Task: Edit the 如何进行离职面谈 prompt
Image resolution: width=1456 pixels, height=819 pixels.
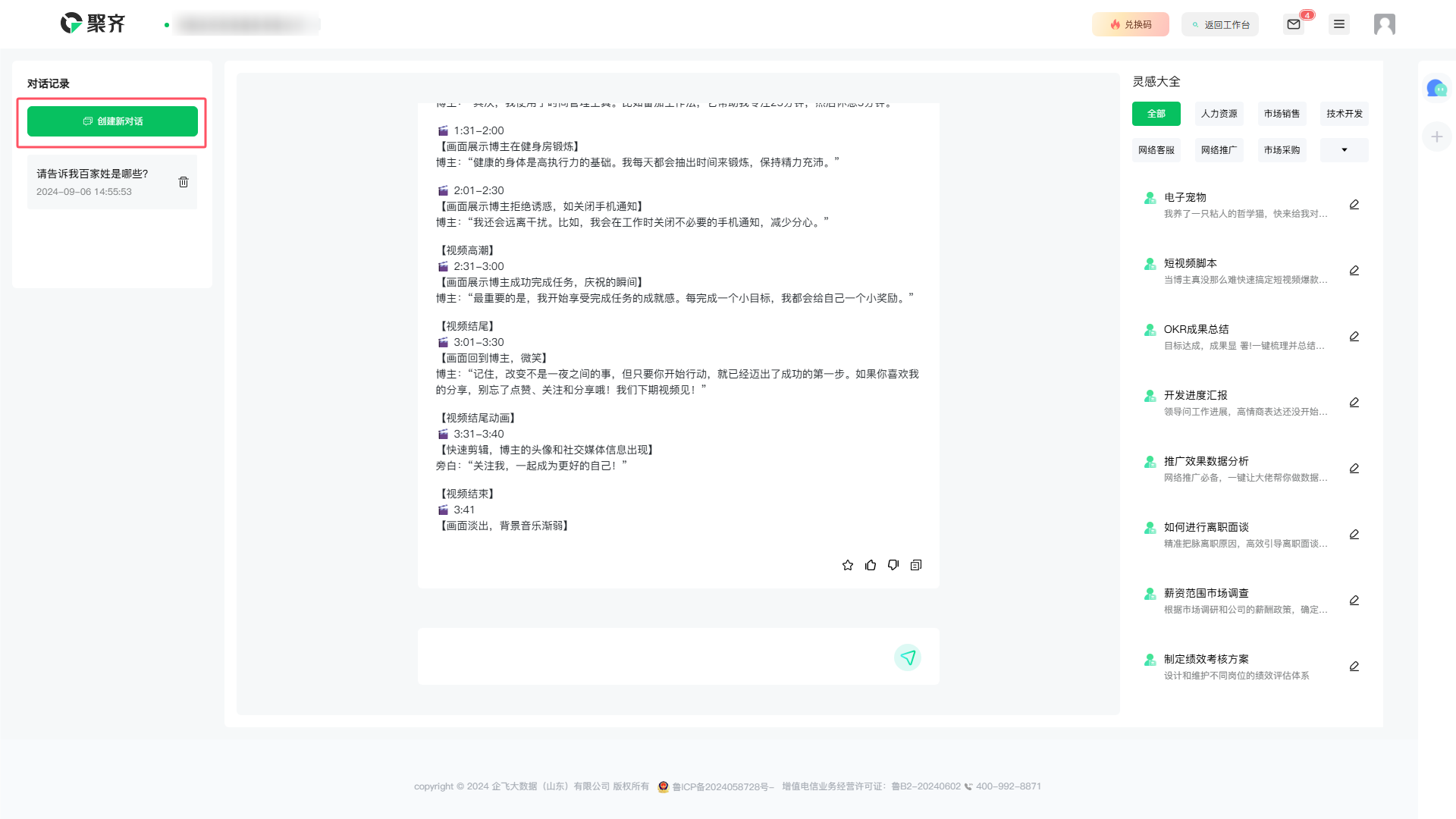Action: pyautogui.click(x=1354, y=535)
